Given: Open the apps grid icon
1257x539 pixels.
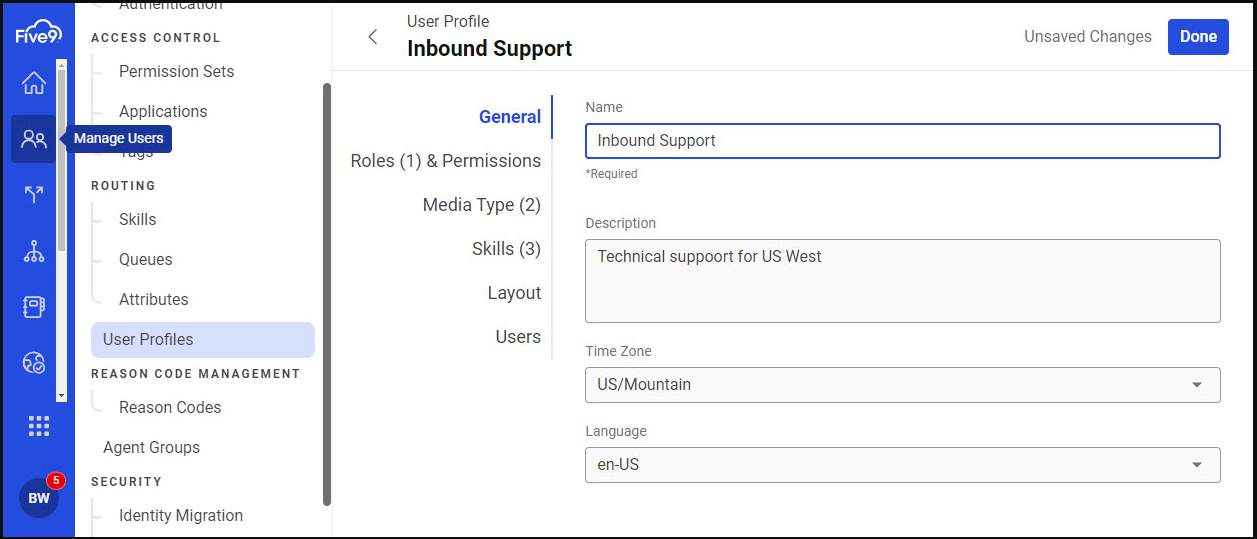Looking at the screenshot, I should pyautogui.click(x=38, y=427).
